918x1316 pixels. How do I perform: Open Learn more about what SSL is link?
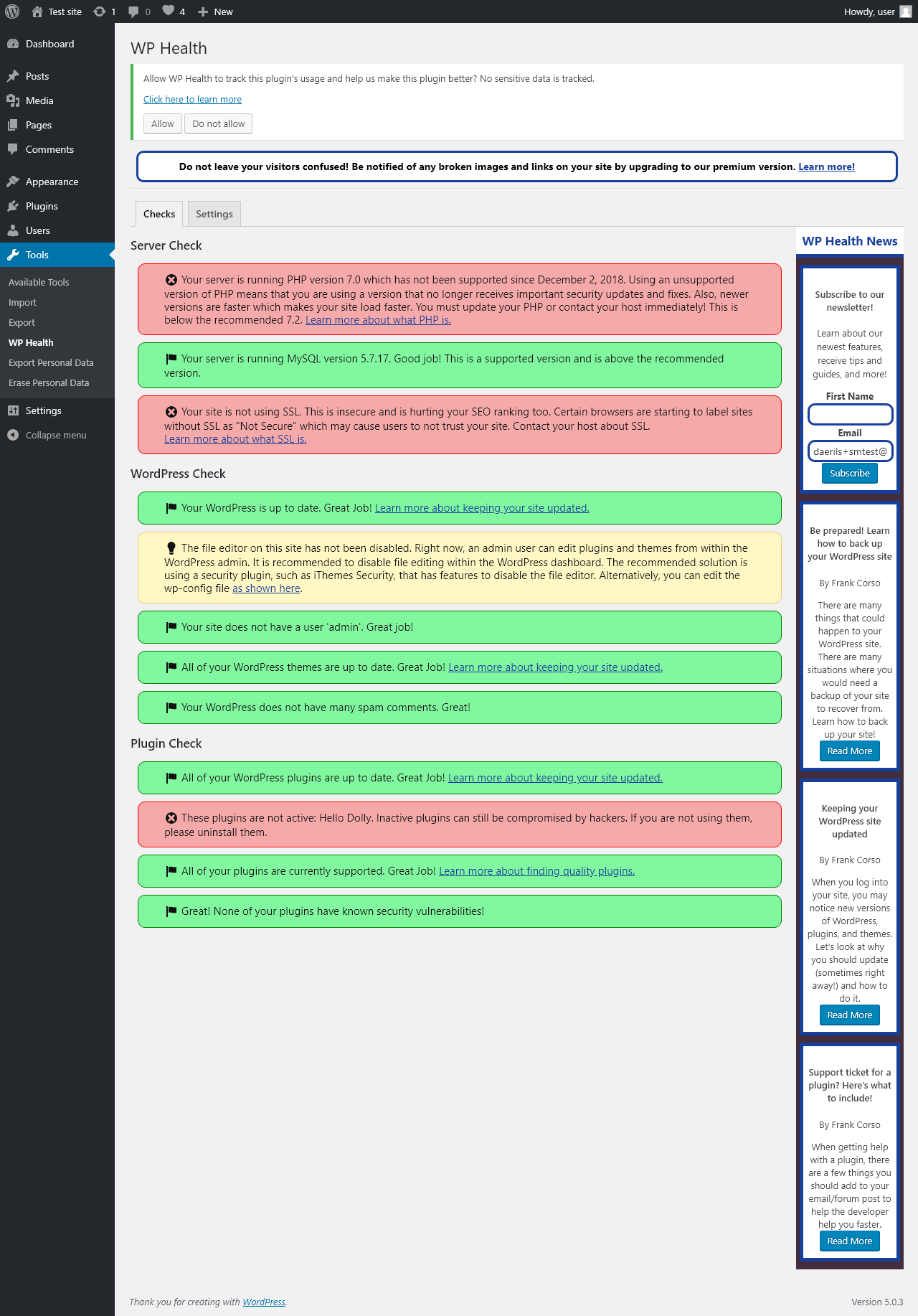point(235,439)
